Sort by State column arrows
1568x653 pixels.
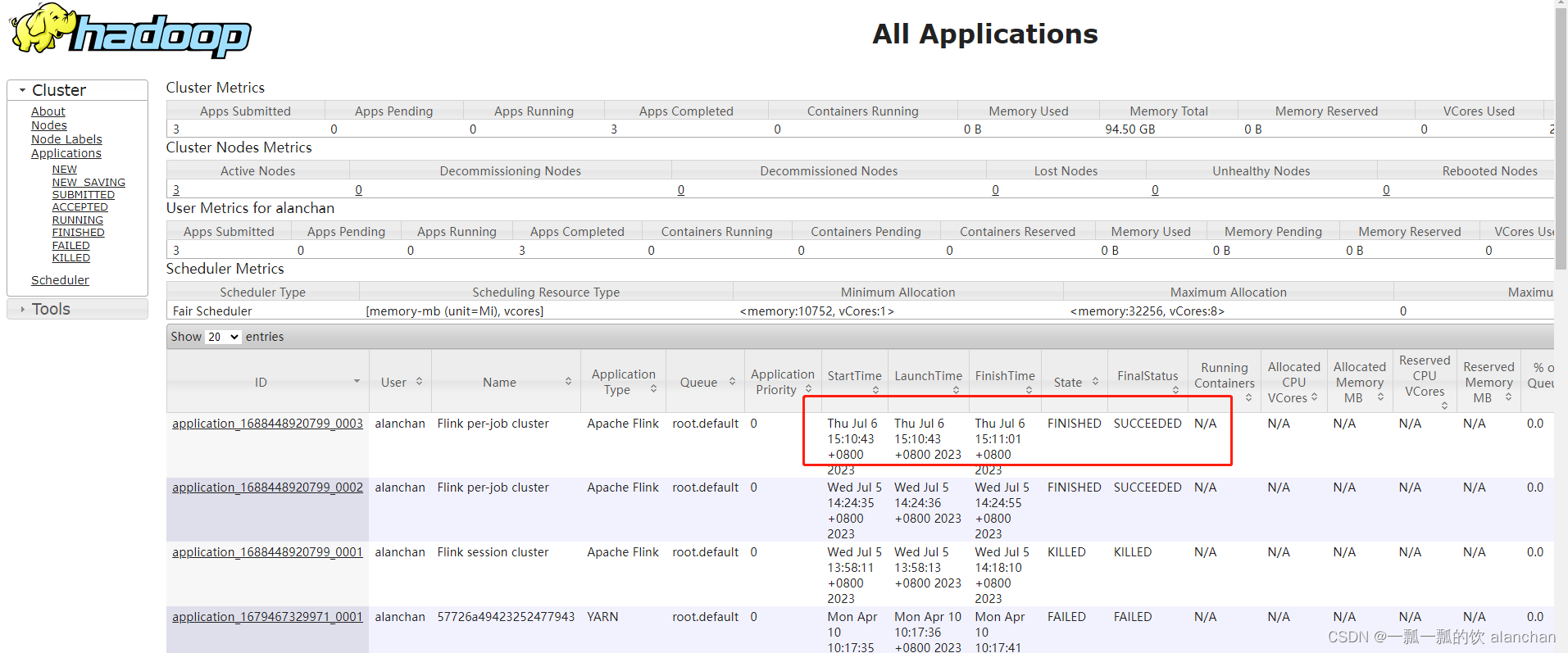click(1095, 382)
